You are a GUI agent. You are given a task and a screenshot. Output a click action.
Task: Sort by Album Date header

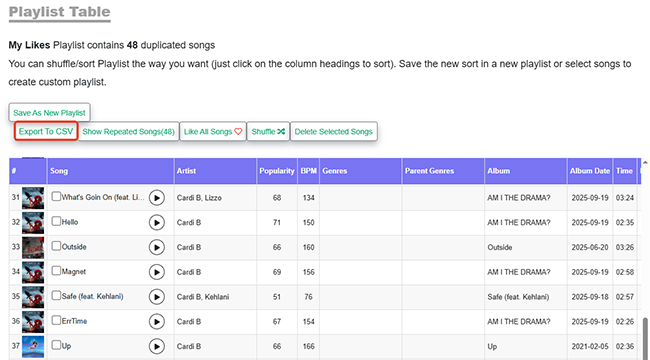(x=590, y=171)
